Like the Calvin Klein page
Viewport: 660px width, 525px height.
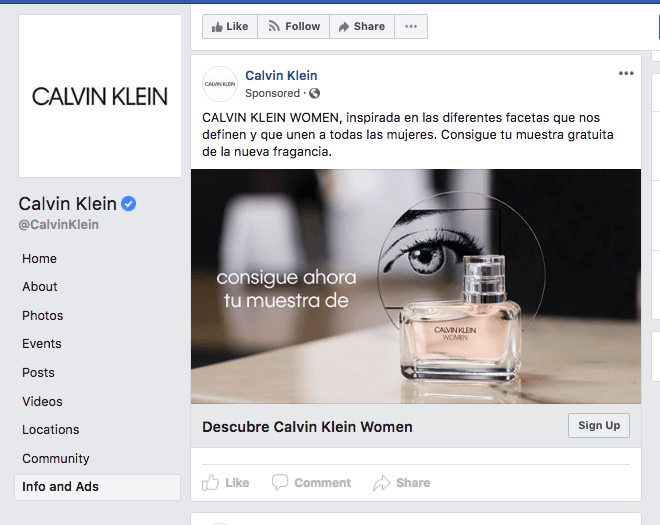pos(230,27)
